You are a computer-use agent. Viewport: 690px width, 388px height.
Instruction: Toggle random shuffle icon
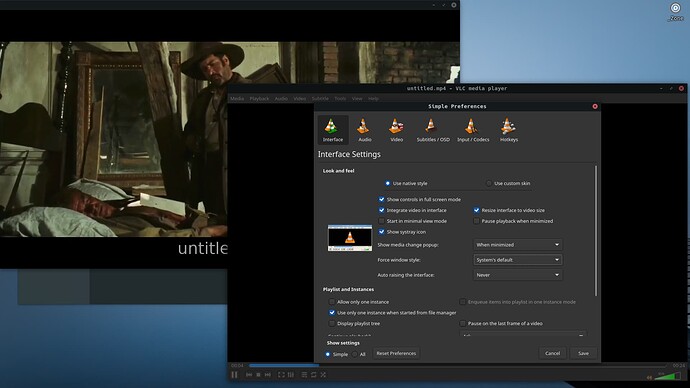tap(323, 375)
